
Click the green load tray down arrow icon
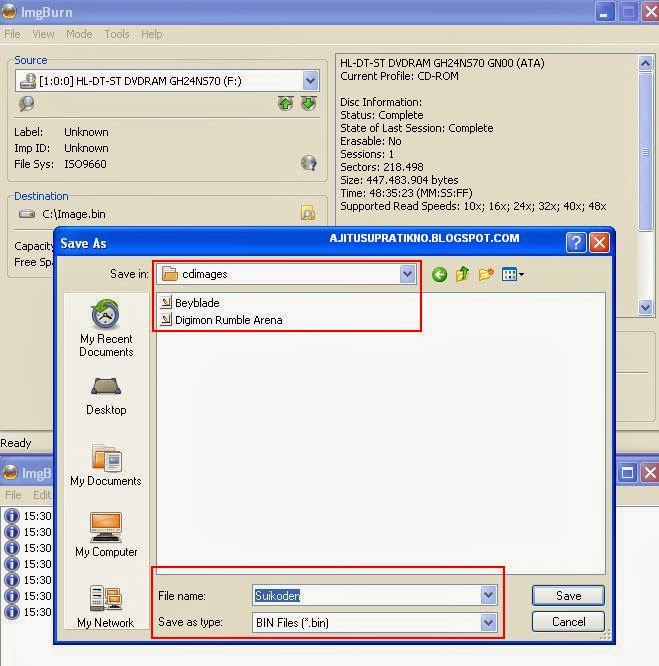[x=309, y=103]
